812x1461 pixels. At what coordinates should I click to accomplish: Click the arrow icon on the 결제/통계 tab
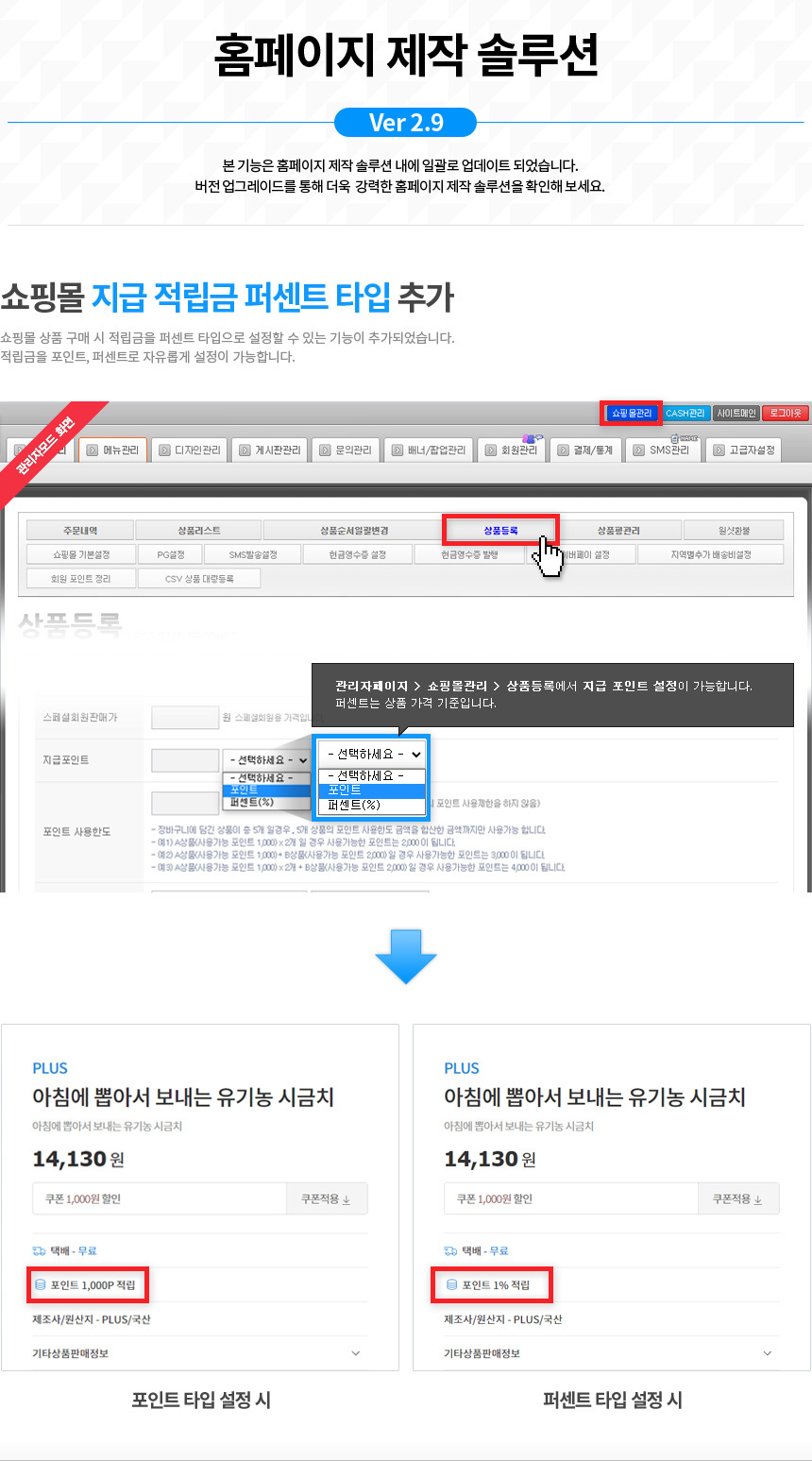pyautogui.click(x=563, y=450)
